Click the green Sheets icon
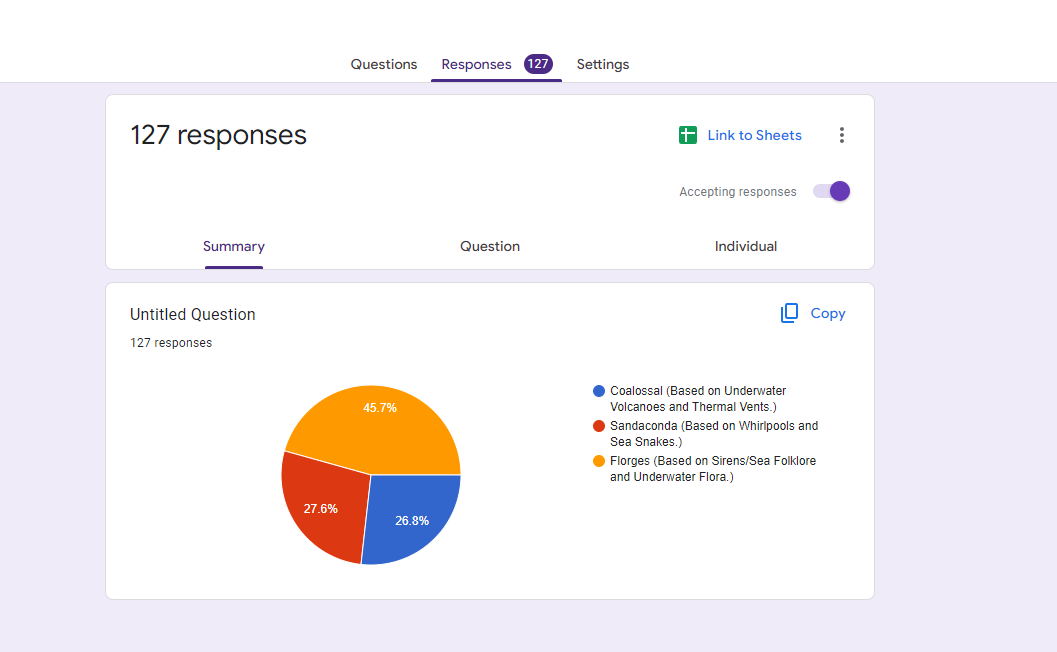 coord(688,135)
